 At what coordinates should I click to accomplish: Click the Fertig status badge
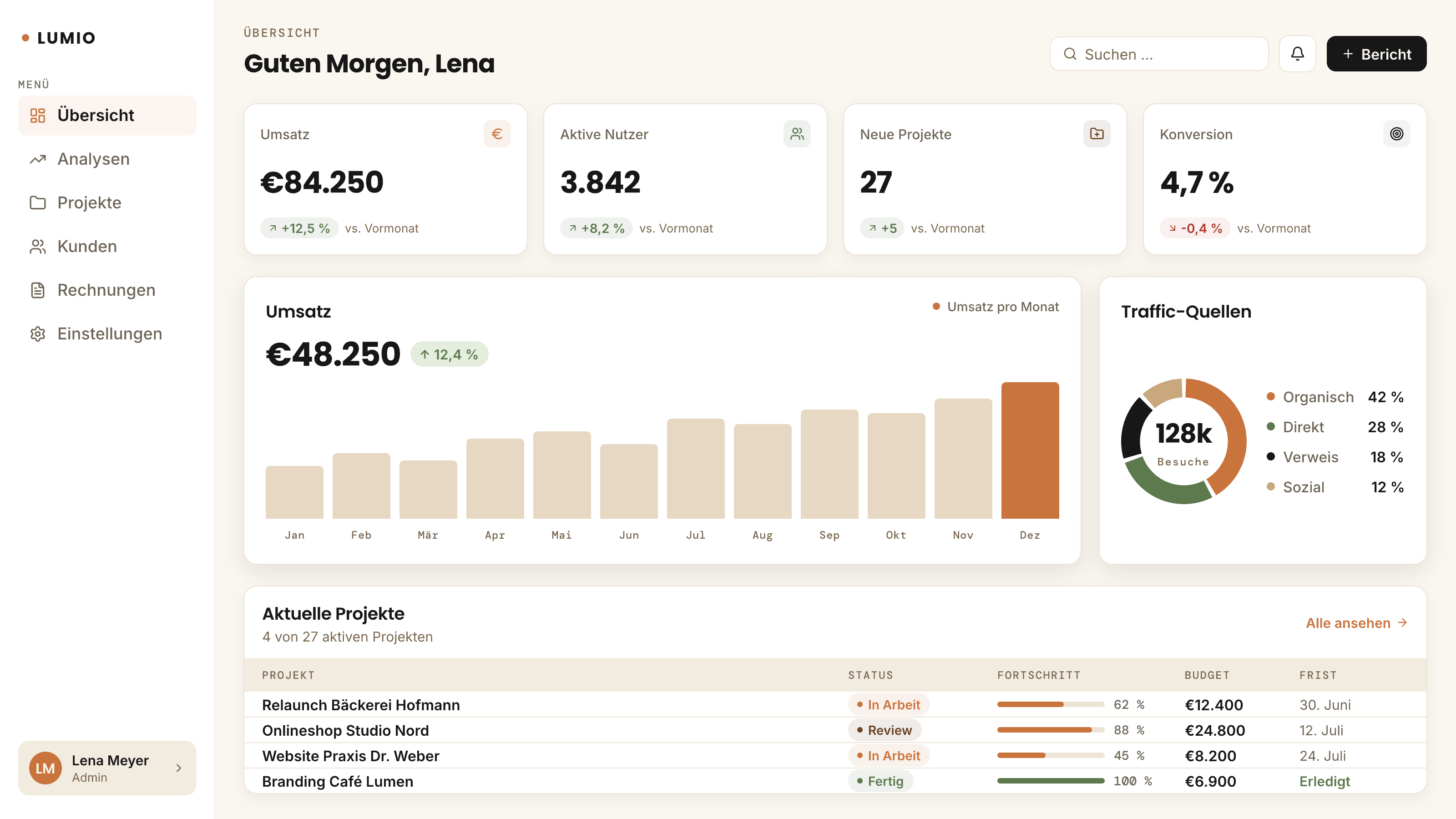tap(880, 781)
